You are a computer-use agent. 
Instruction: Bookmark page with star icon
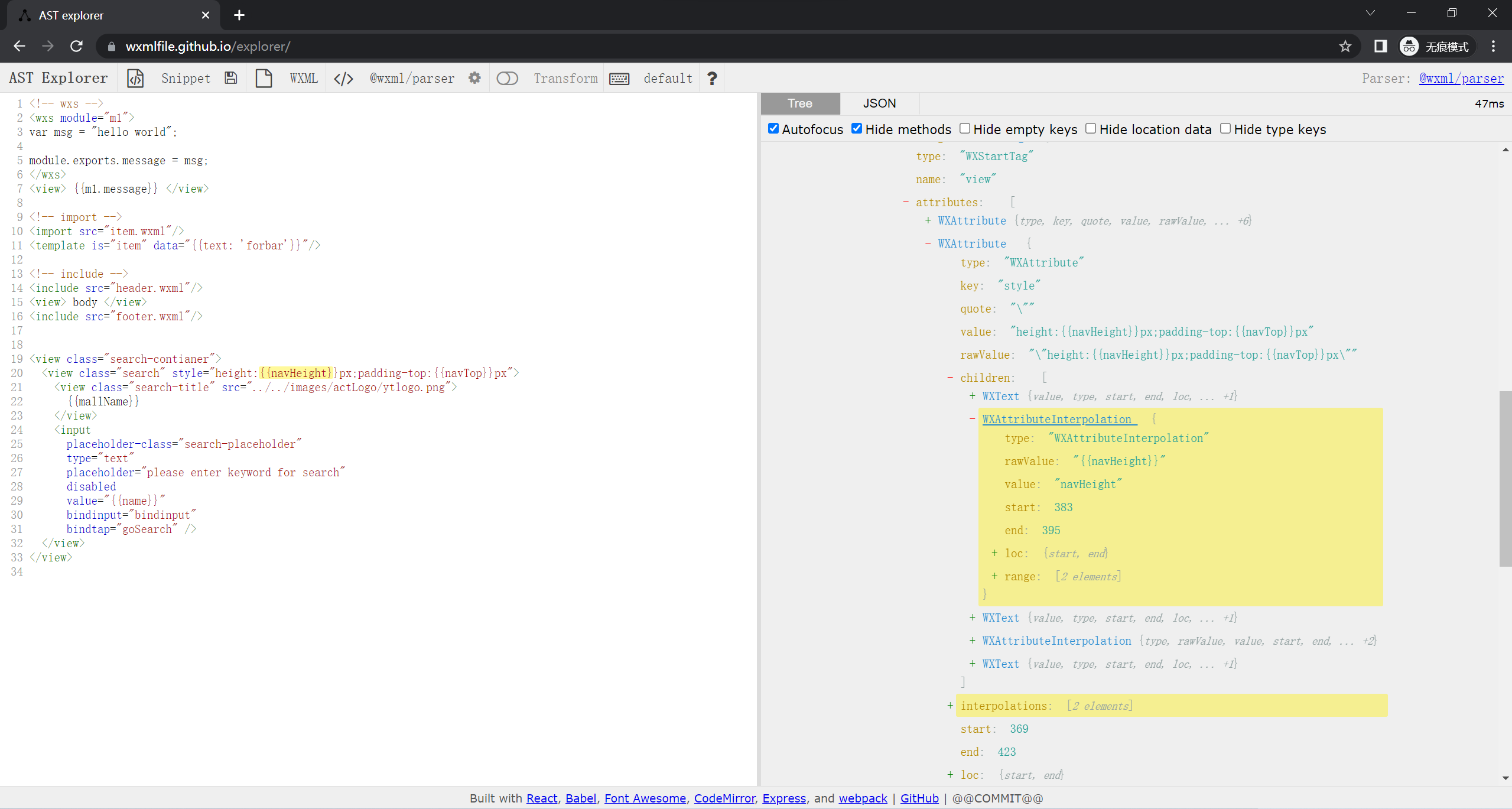point(1345,46)
